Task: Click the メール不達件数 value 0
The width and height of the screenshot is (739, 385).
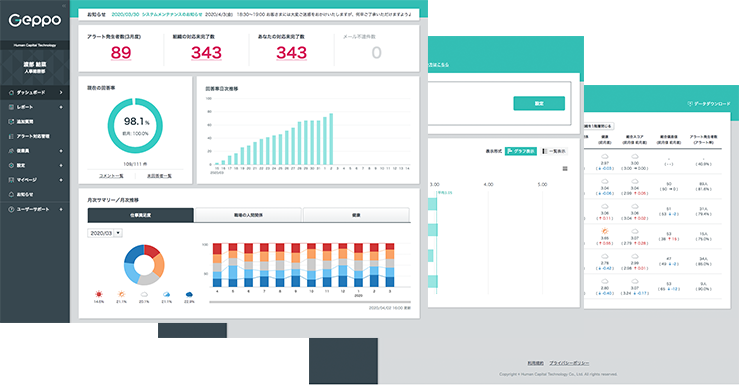Action: click(x=376, y=53)
